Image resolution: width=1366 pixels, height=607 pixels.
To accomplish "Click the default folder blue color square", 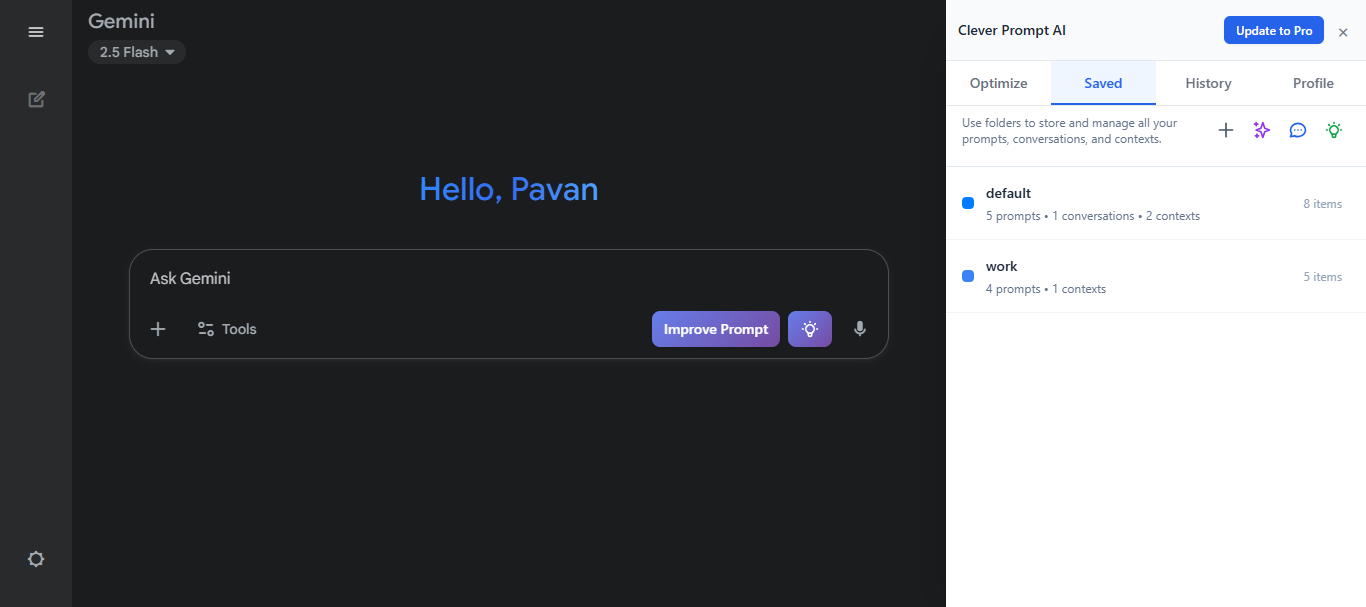I will coord(968,203).
